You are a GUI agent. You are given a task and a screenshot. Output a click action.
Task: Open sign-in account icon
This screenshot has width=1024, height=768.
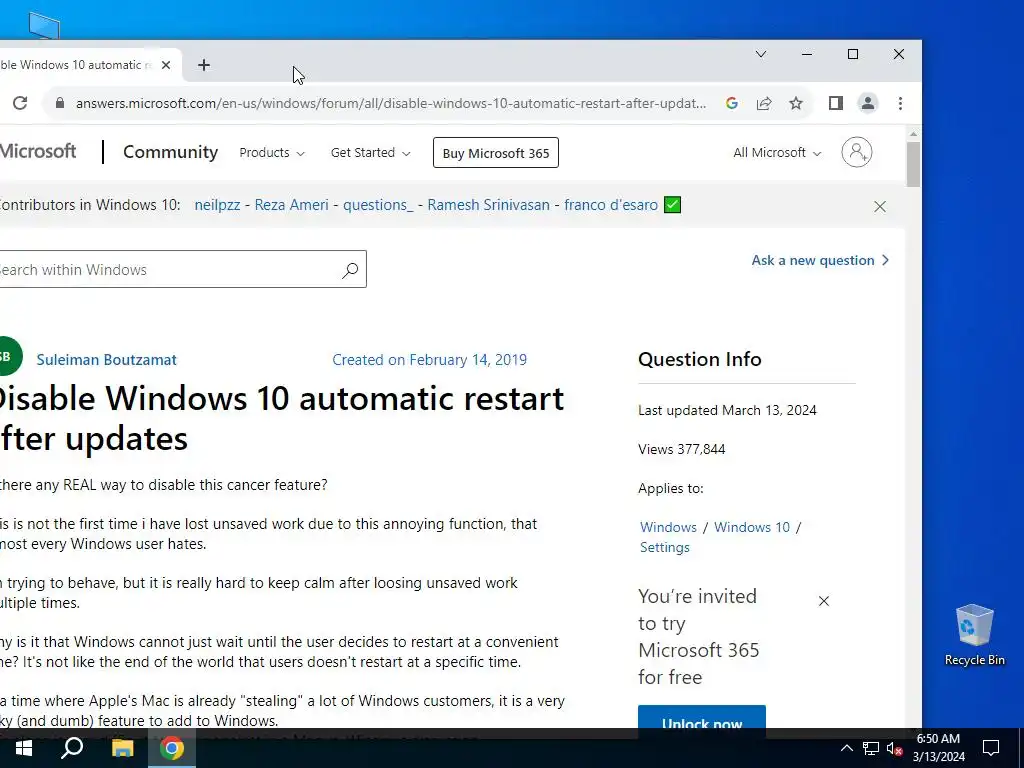(x=856, y=152)
